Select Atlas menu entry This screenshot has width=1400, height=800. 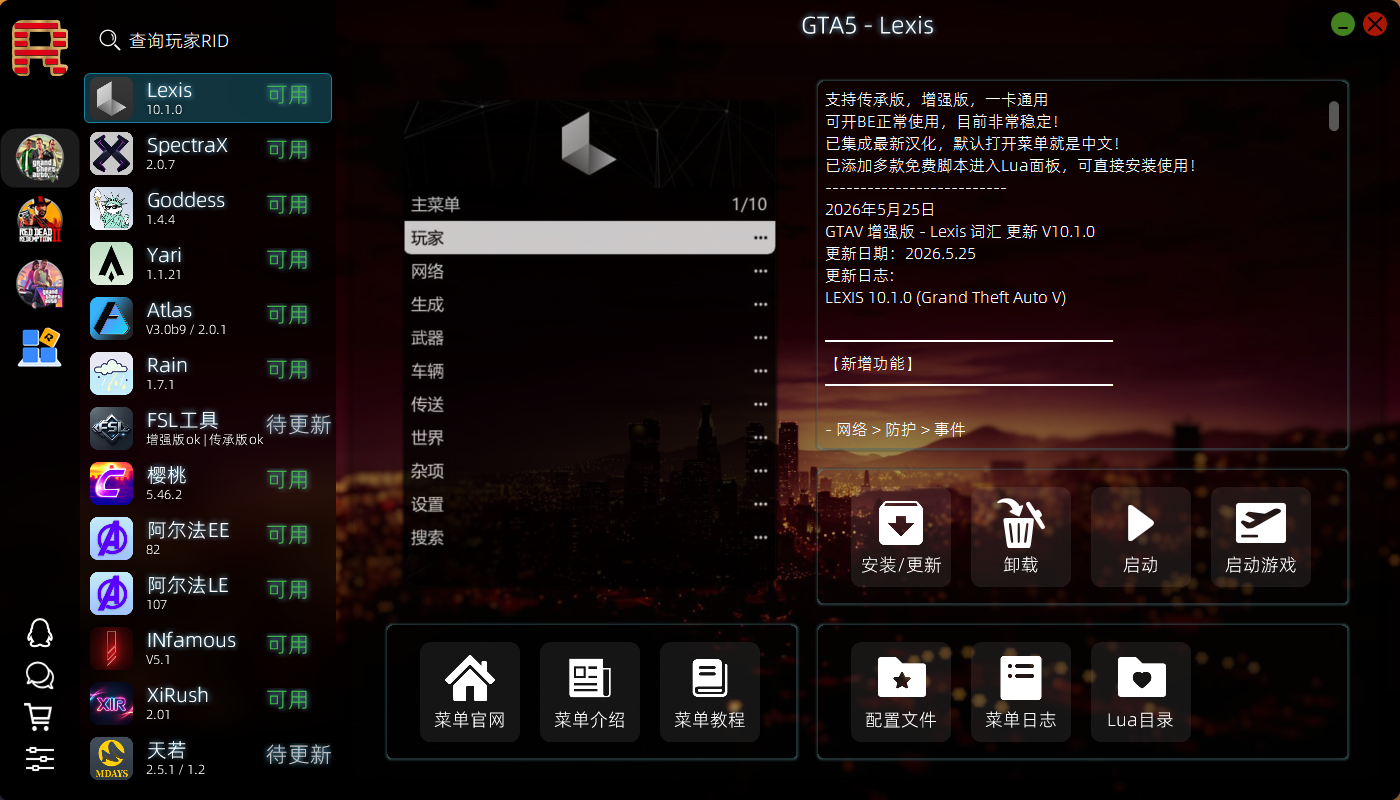208,318
